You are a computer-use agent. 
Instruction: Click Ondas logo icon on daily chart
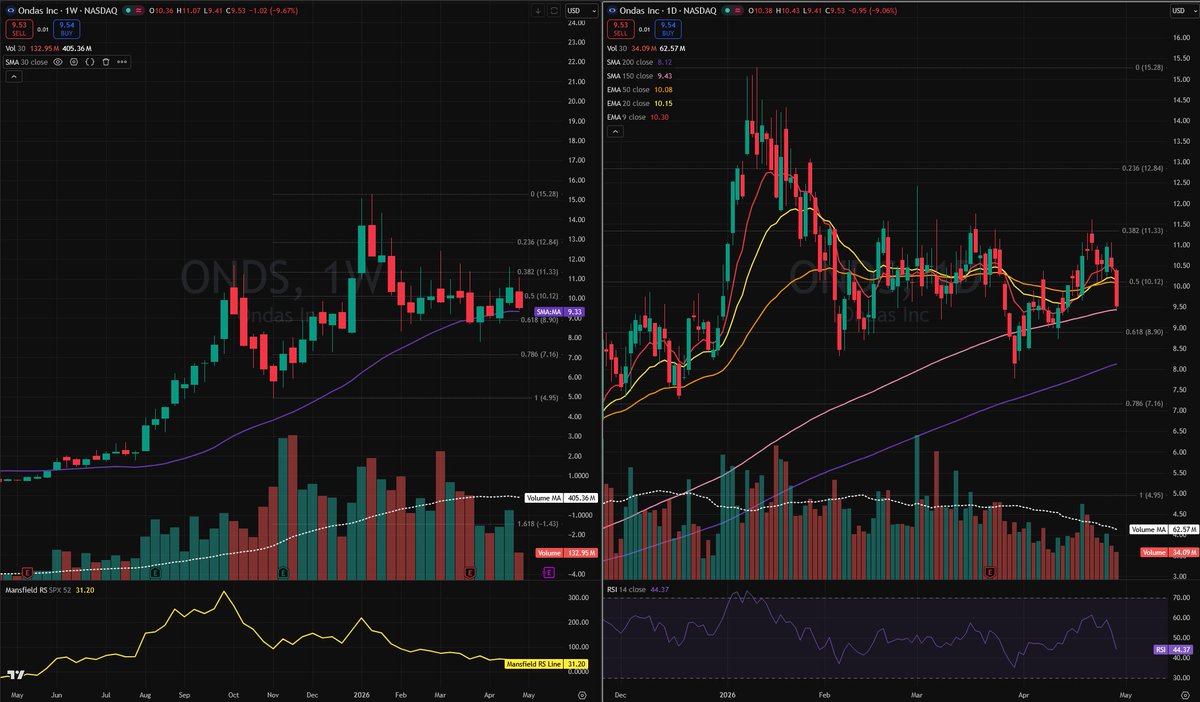point(612,11)
